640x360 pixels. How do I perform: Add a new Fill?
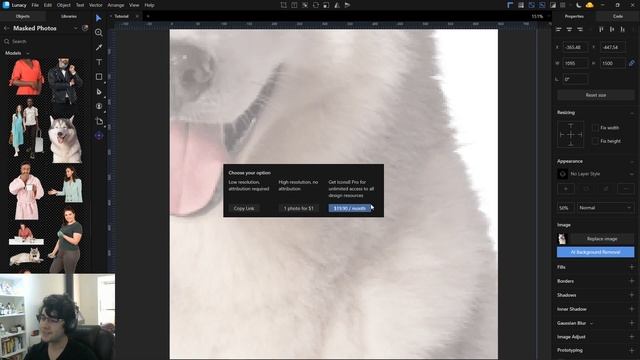point(631,267)
